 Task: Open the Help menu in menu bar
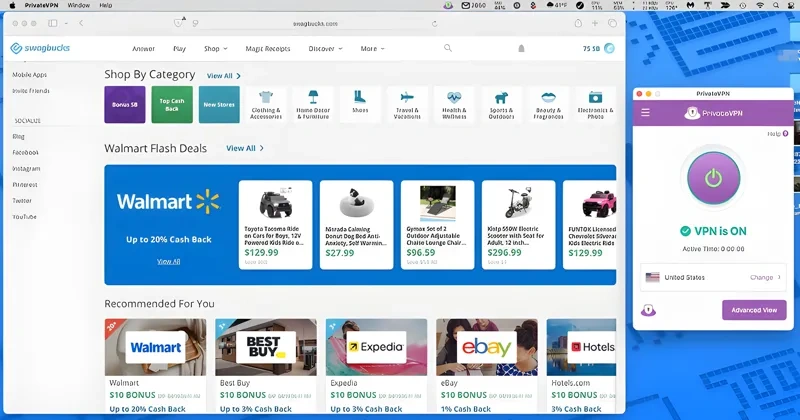[106, 5]
